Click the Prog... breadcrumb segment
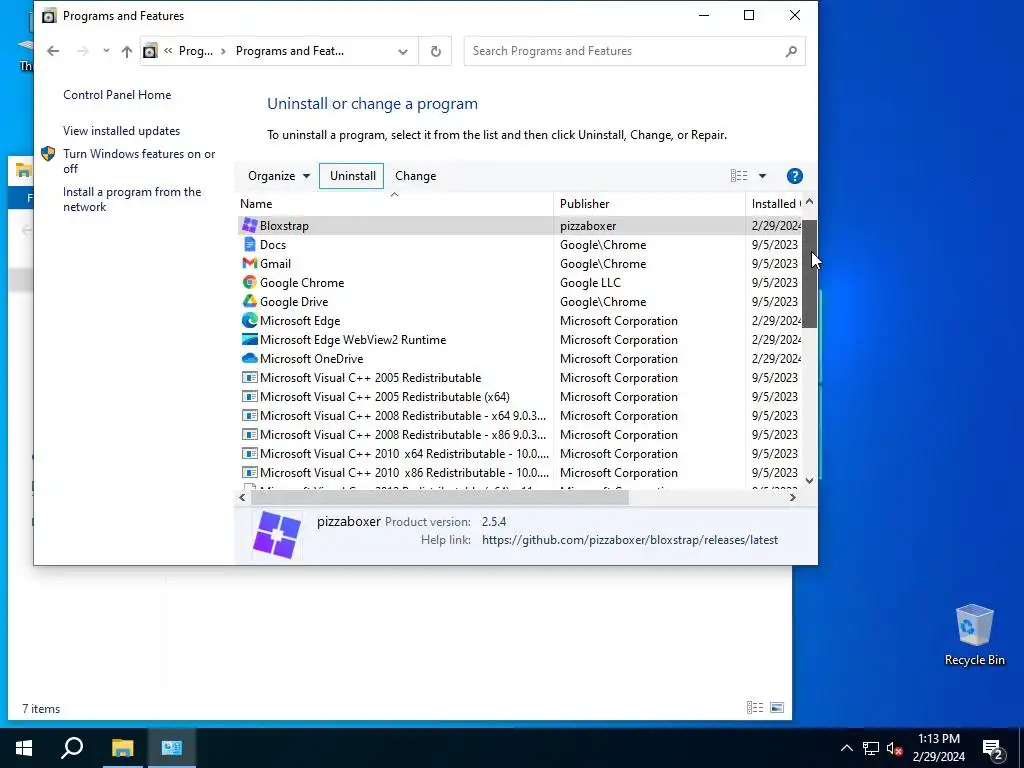1024x768 pixels. point(196,51)
